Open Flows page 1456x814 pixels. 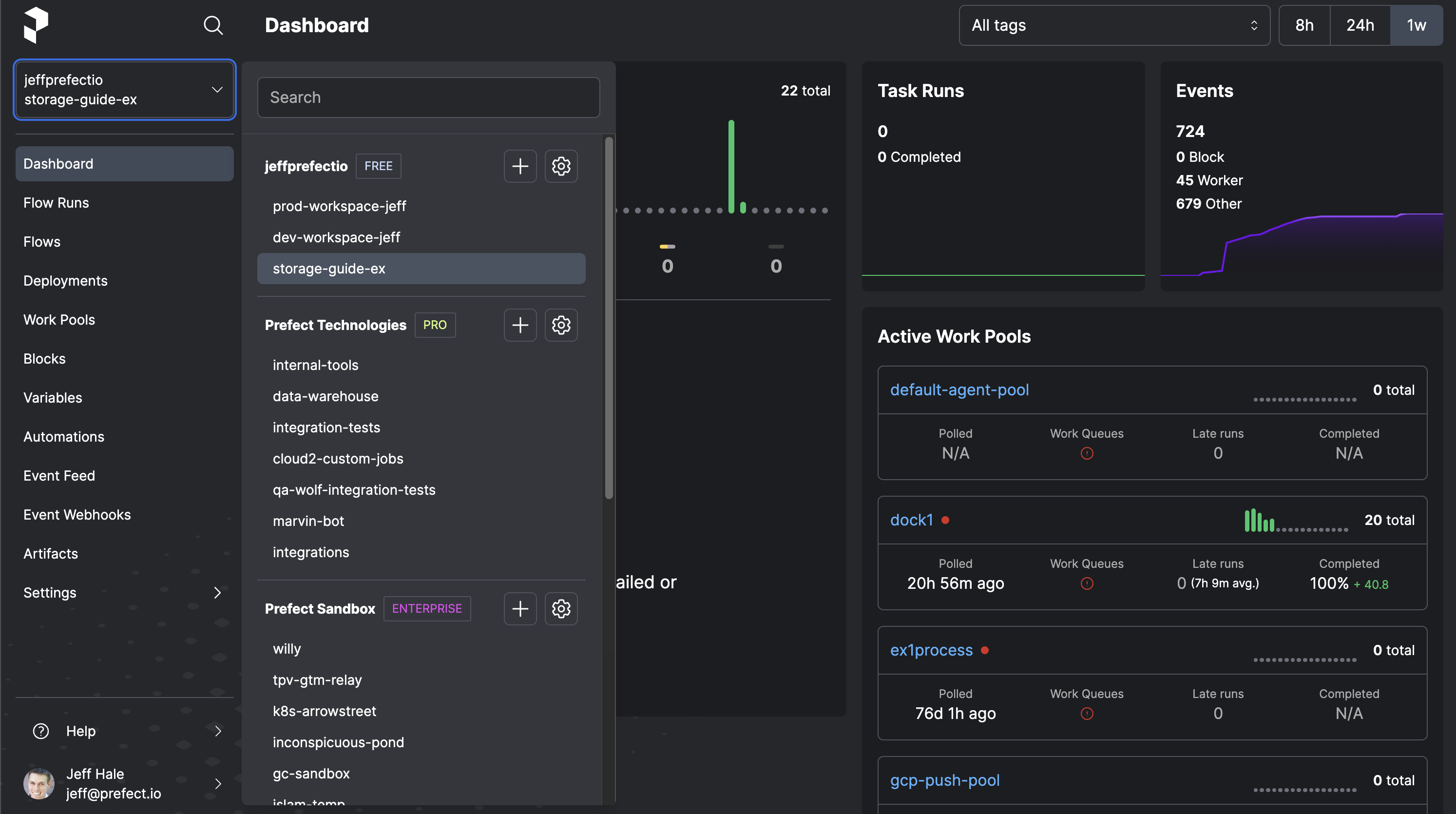pos(124,242)
